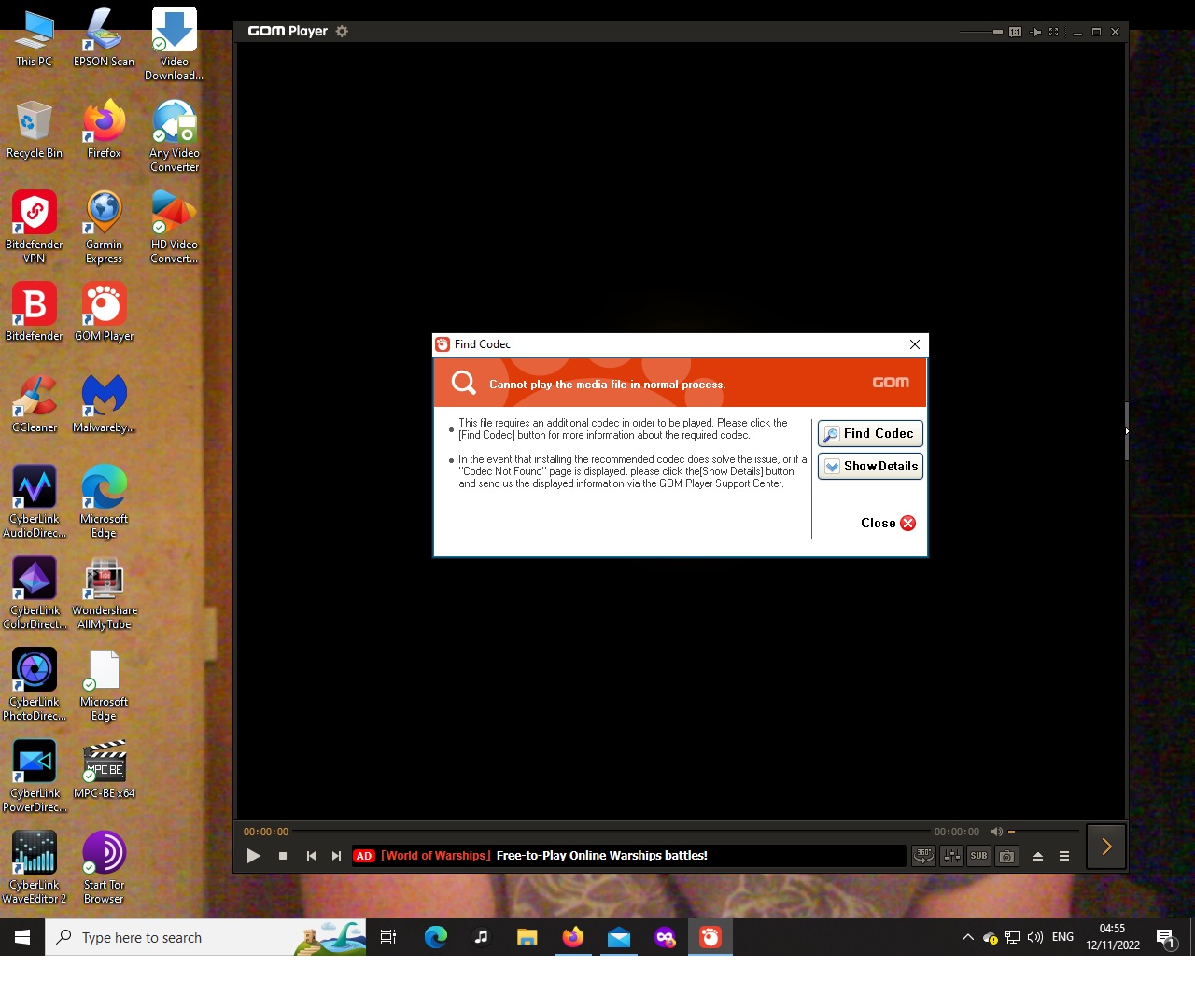Click the eject open-file icon
Image resolution: width=1195 pixels, height=1008 pixels.
[x=1037, y=856]
